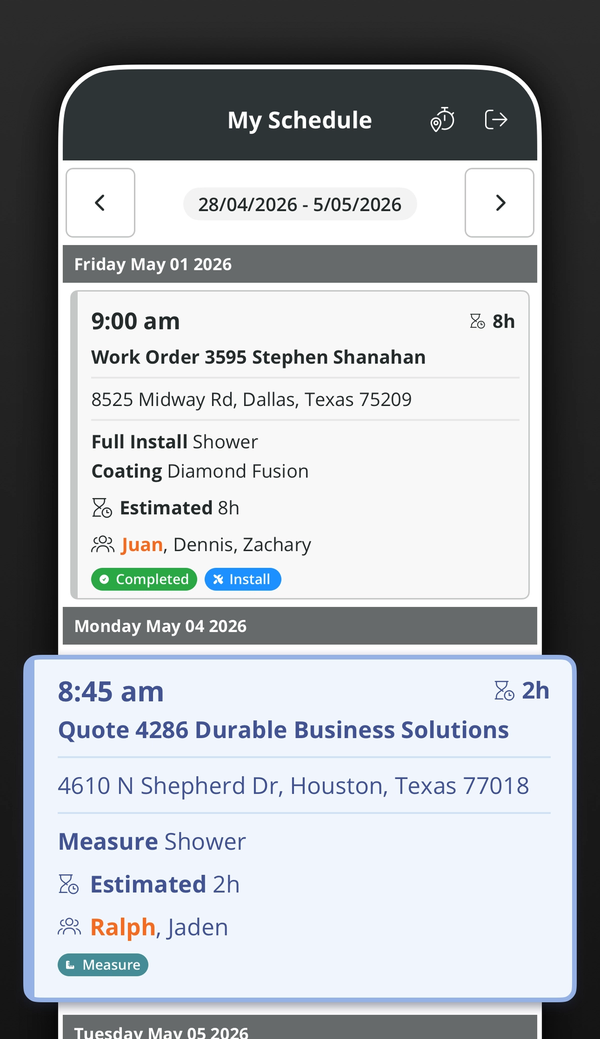Click the My Schedule title
Image resolution: width=600 pixels, height=1039 pixels.
pos(300,121)
